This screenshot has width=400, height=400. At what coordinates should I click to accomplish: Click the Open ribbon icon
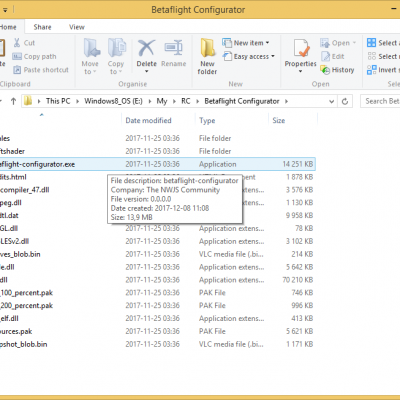325,43
